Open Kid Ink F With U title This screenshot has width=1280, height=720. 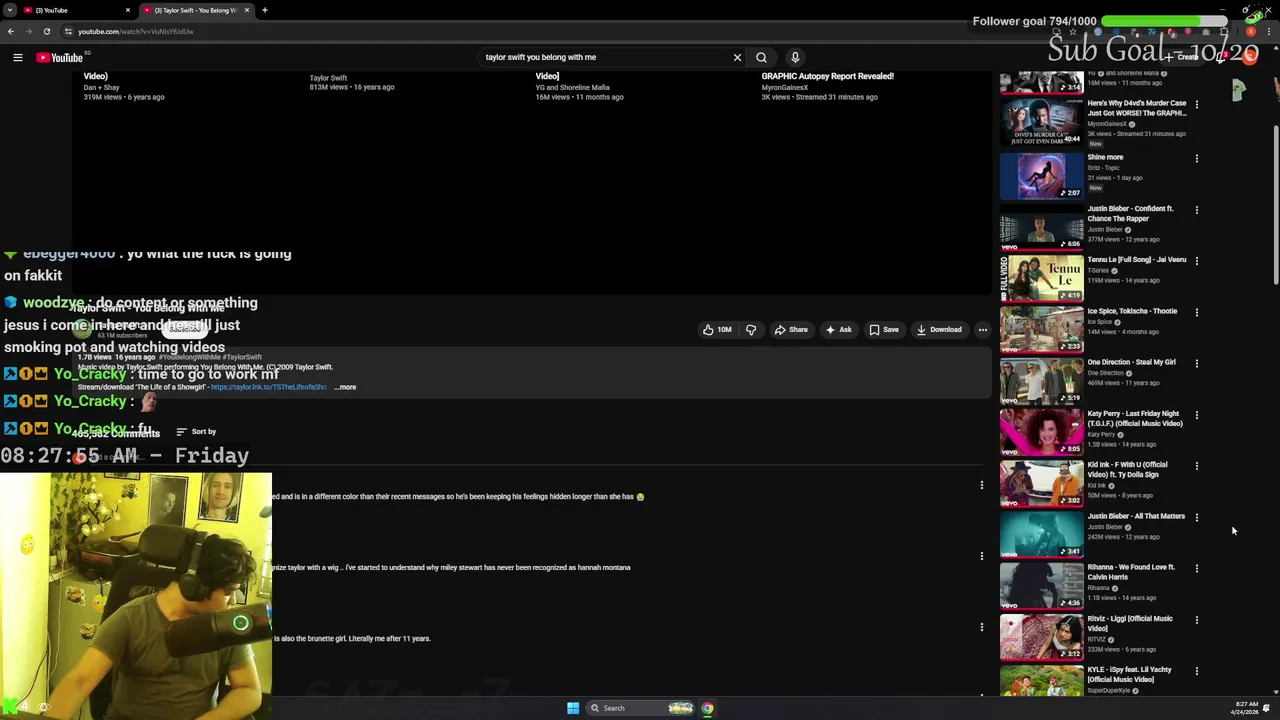(1127, 469)
